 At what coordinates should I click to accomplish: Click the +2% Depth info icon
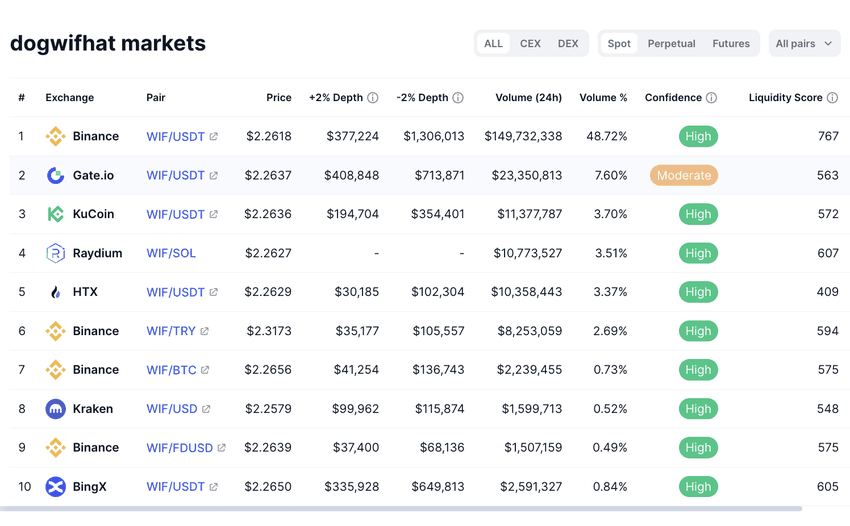[373, 98]
